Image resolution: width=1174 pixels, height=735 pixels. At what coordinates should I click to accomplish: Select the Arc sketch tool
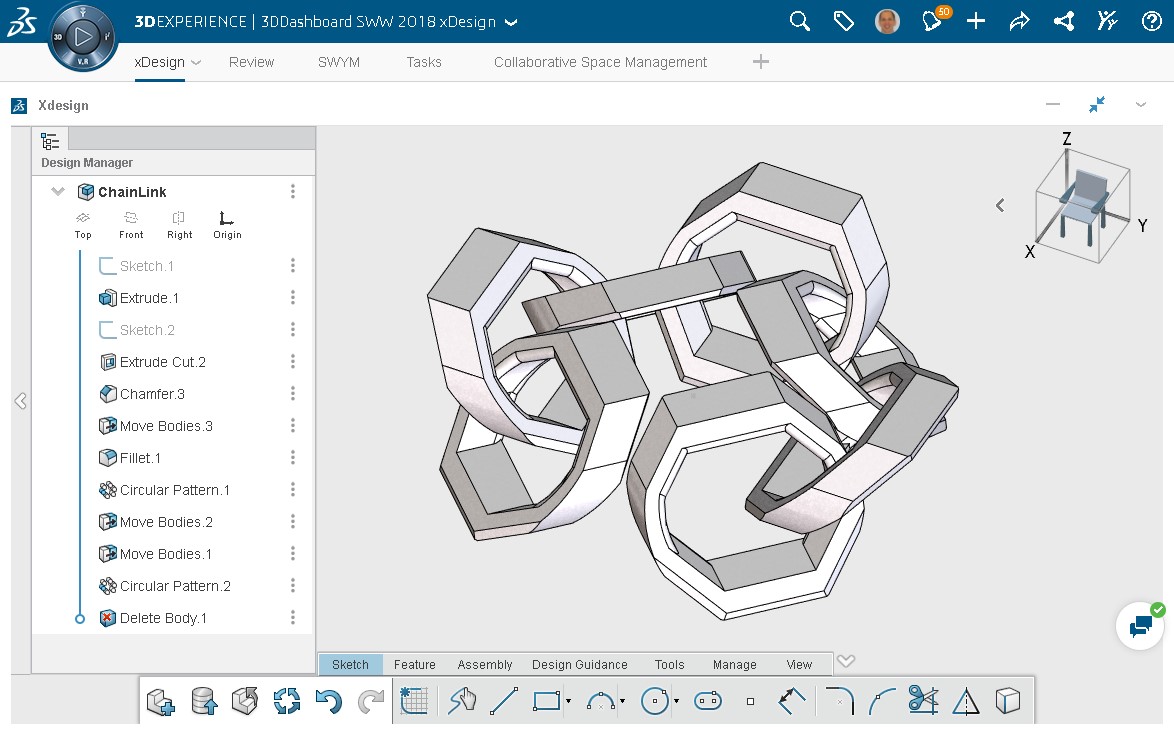[x=600, y=701]
